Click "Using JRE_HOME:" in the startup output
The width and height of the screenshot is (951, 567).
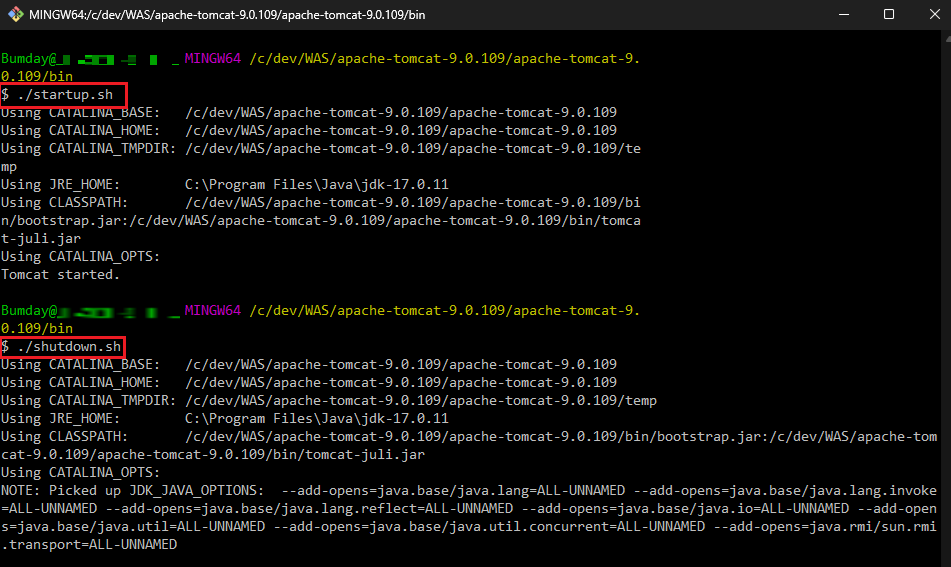(61, 184)
